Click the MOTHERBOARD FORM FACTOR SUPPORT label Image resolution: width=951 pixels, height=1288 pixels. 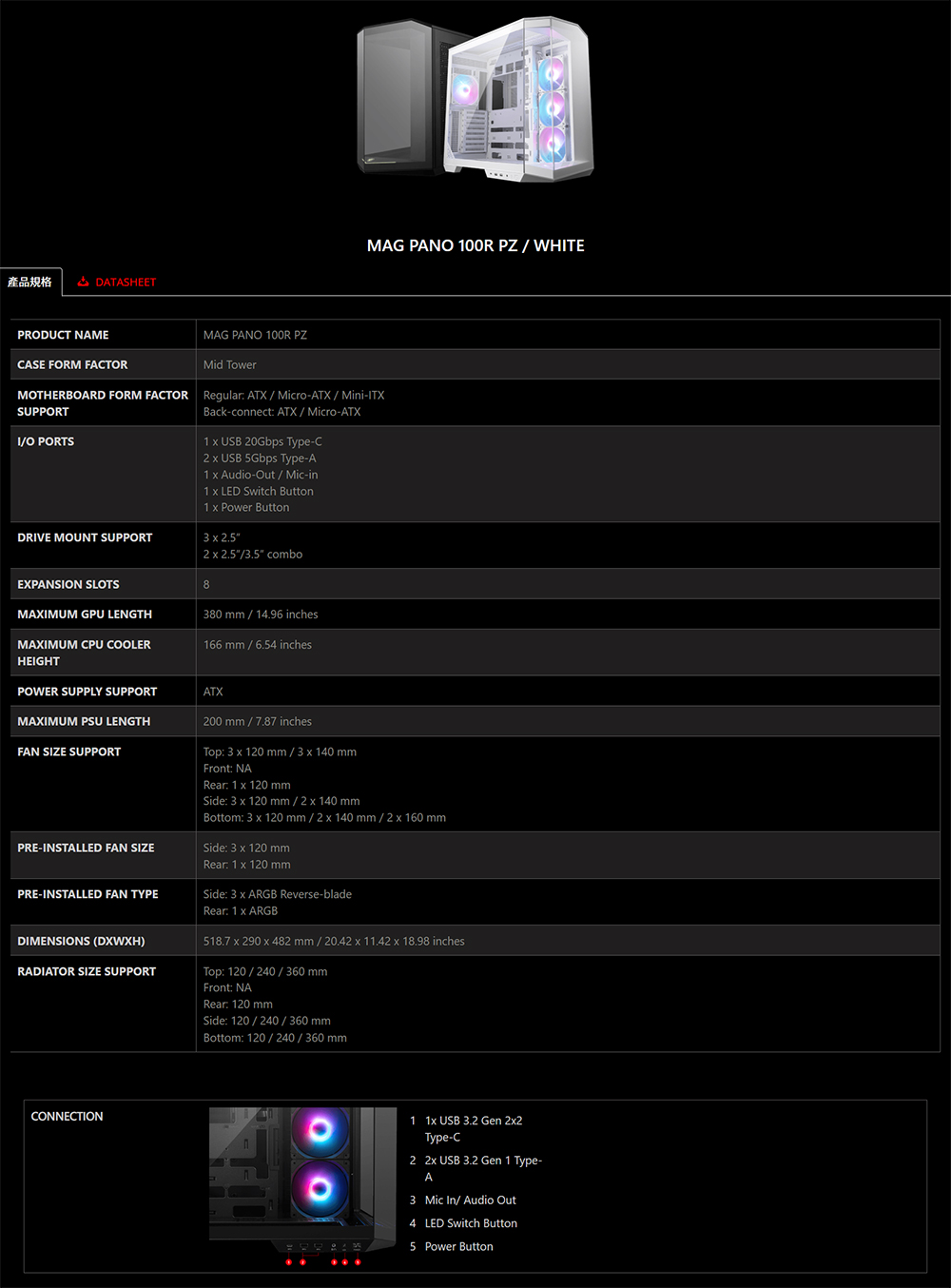coord(103,403)
